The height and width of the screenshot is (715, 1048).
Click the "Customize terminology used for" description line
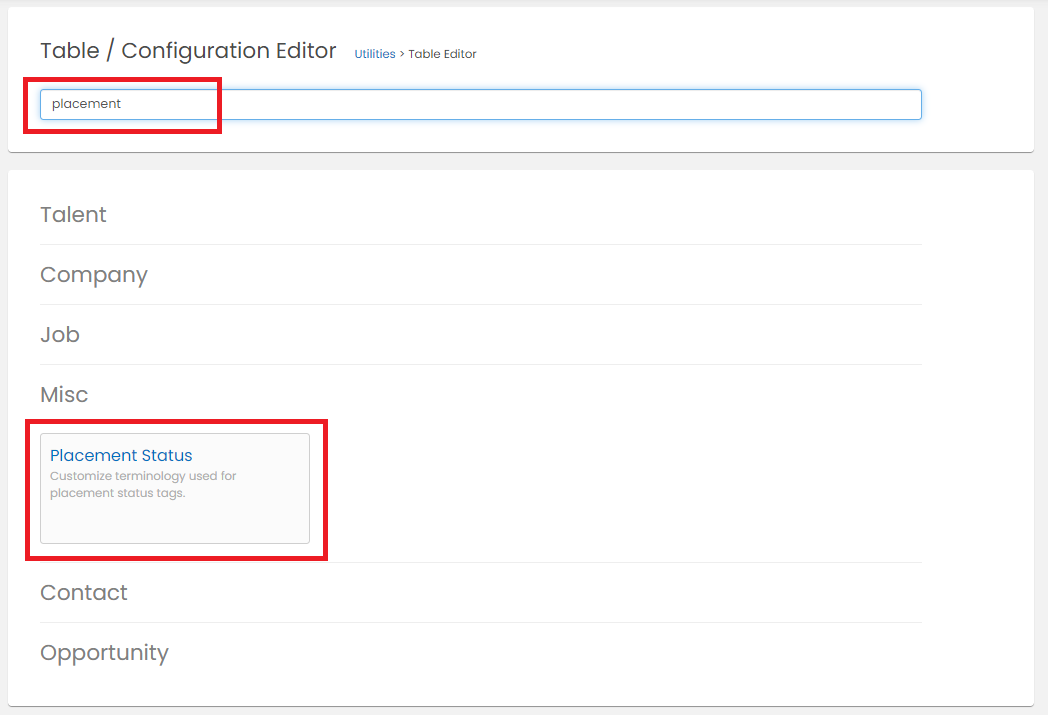(143, 476)
